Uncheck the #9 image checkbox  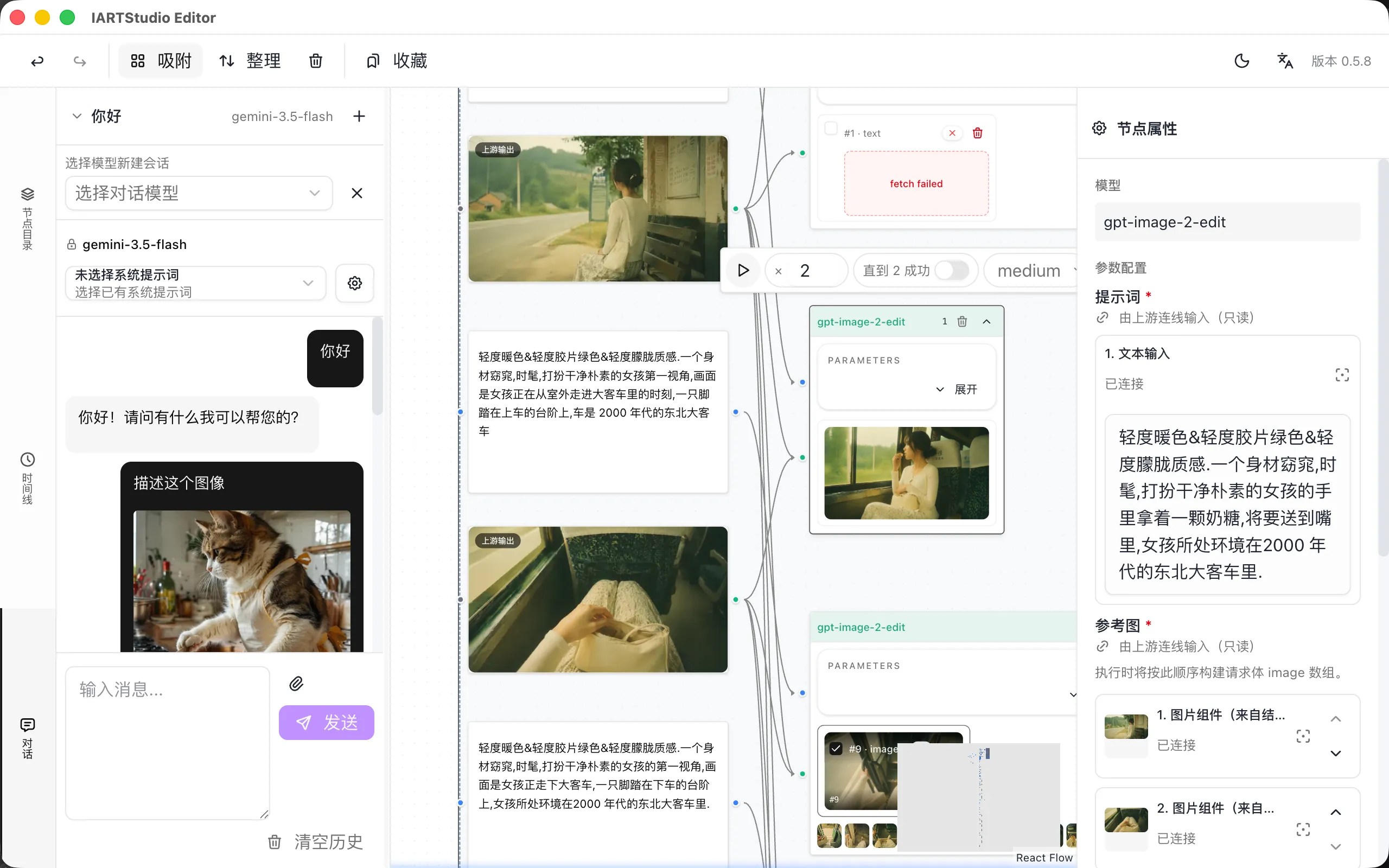[836, 748]
